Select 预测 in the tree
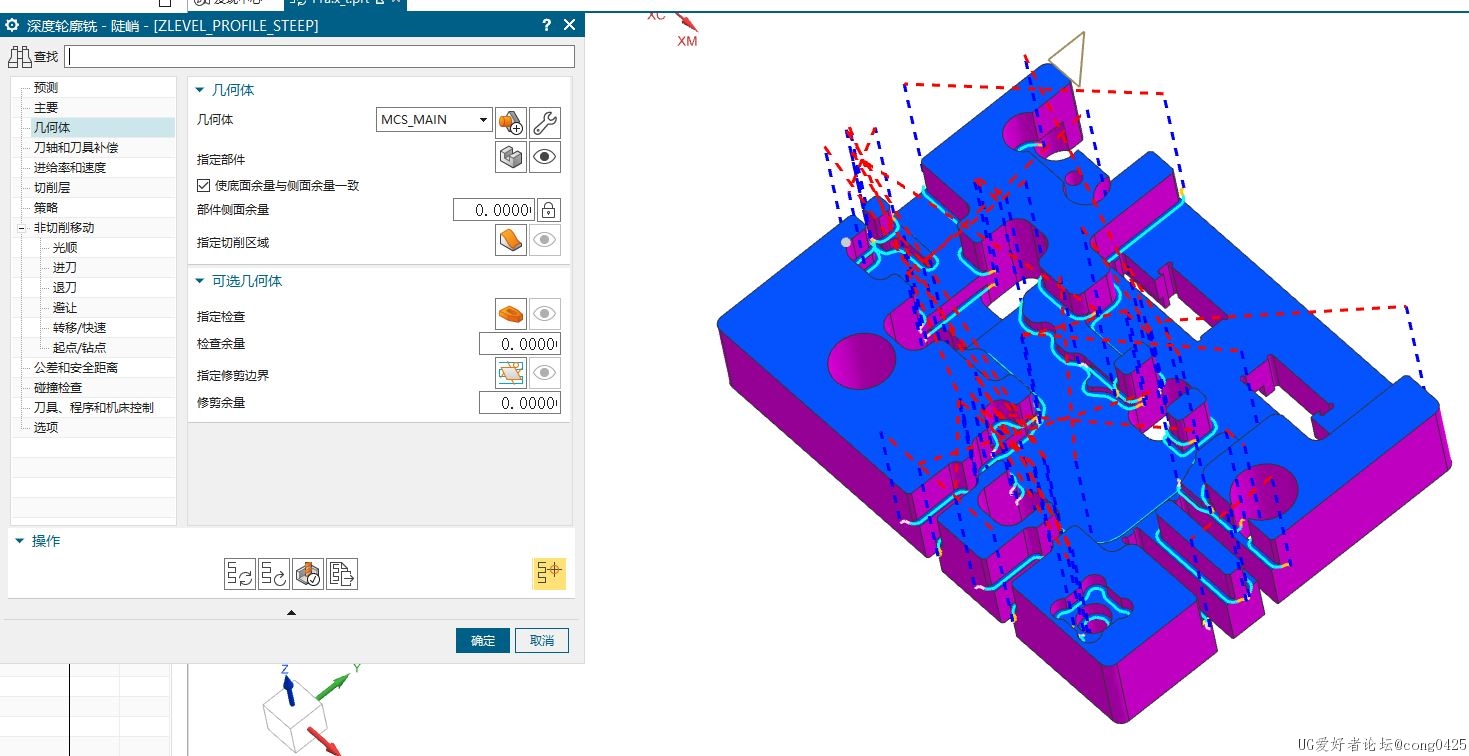This screenshot has height=756, width=1469. point(46,88)
